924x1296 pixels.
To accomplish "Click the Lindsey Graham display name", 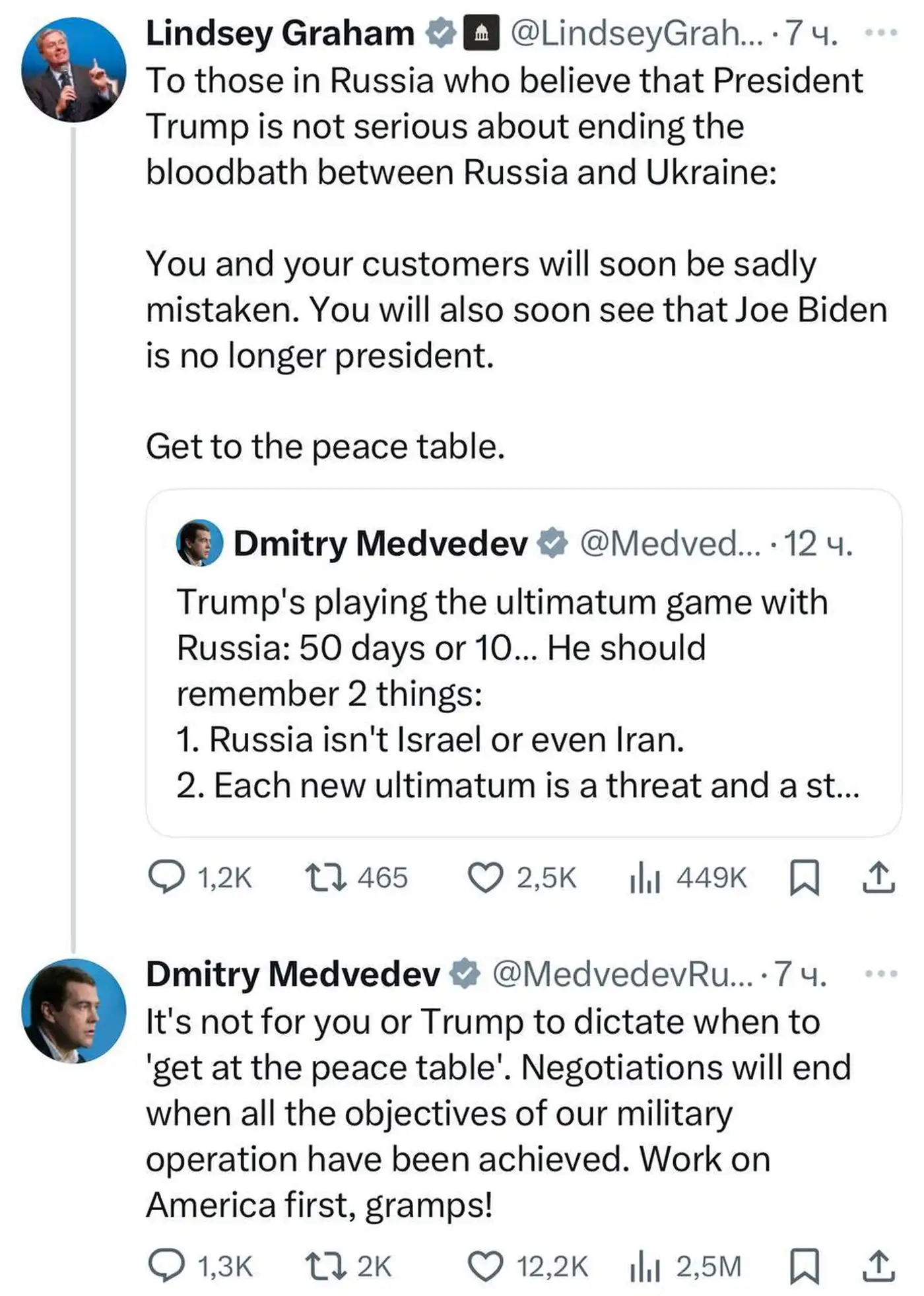I will 280,33.
